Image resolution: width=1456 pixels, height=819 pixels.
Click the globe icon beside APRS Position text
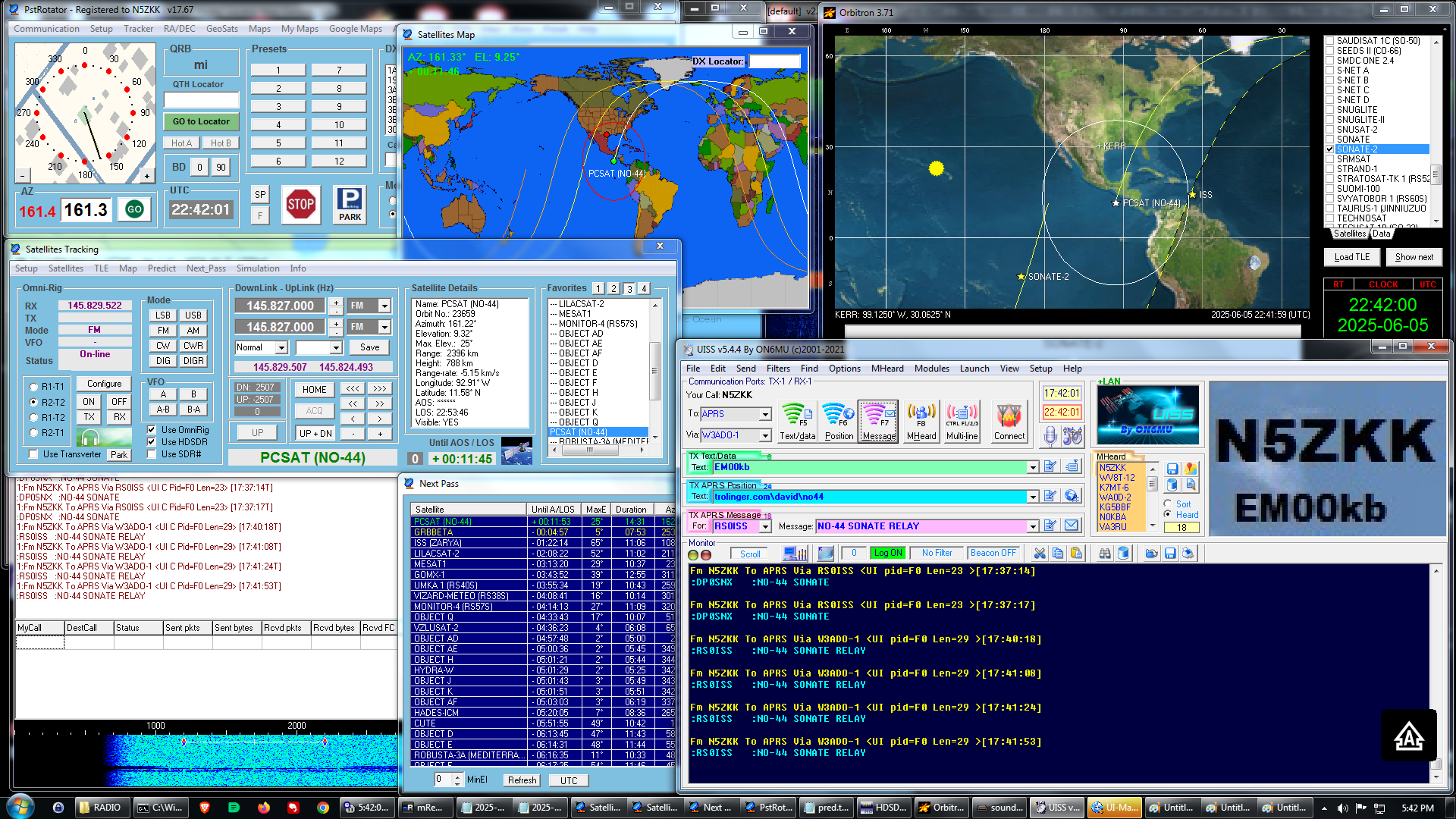(x=1072, y=496)
